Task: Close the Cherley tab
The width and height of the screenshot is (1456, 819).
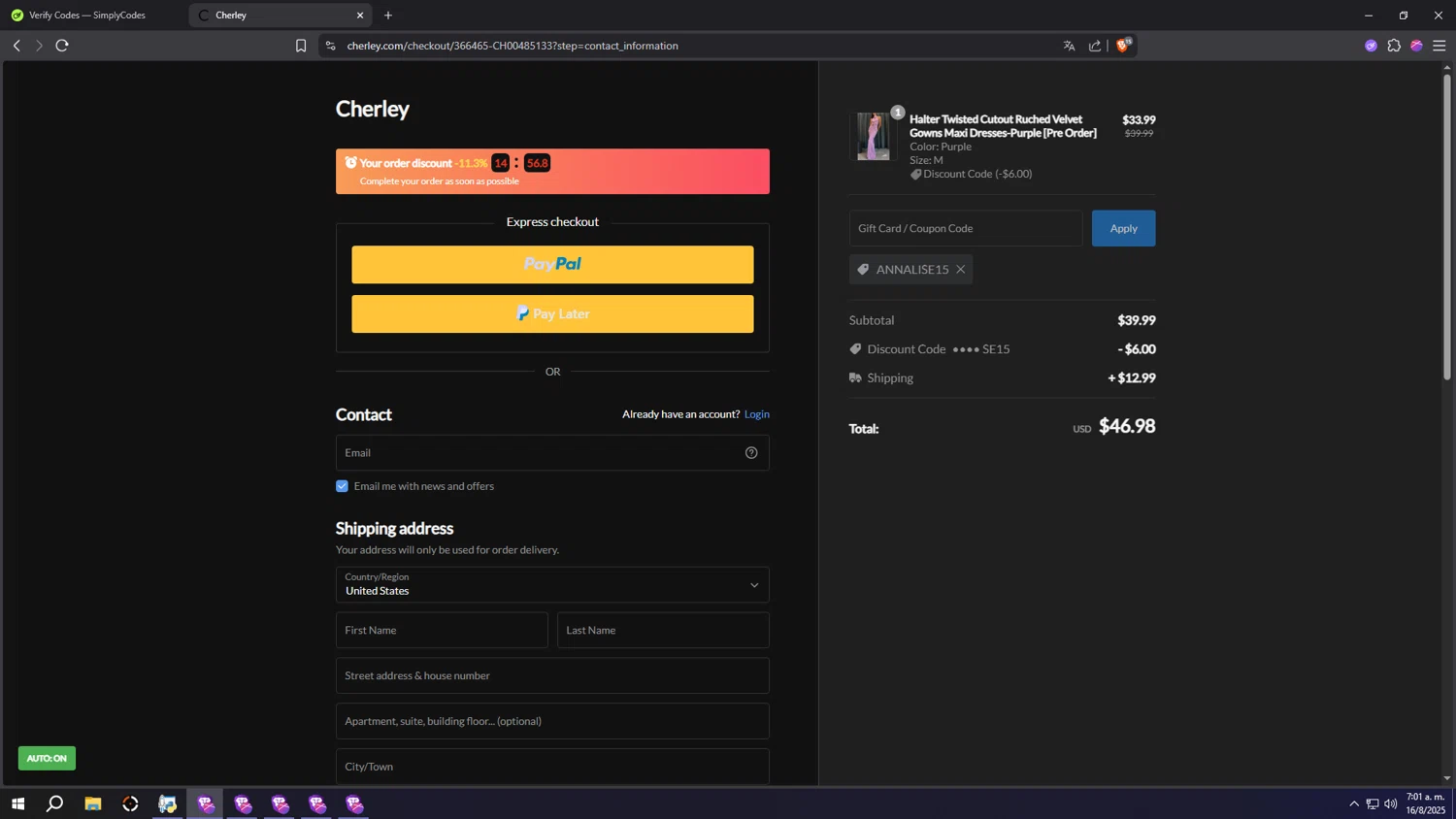Action: click(360, 16)
